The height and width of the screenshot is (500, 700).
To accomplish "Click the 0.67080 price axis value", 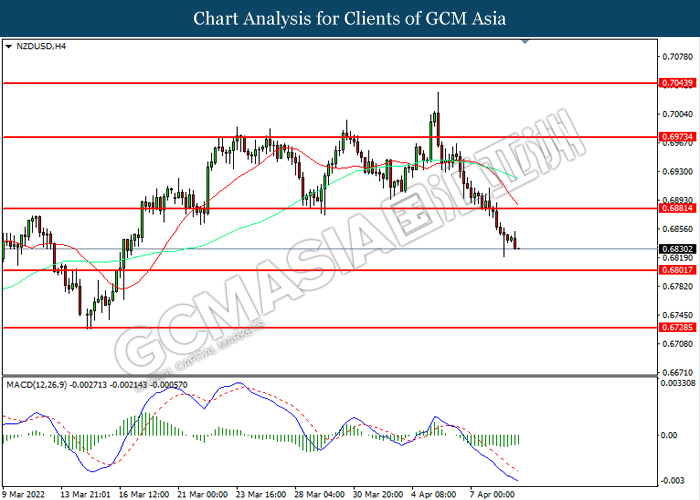I will point(677,344).
